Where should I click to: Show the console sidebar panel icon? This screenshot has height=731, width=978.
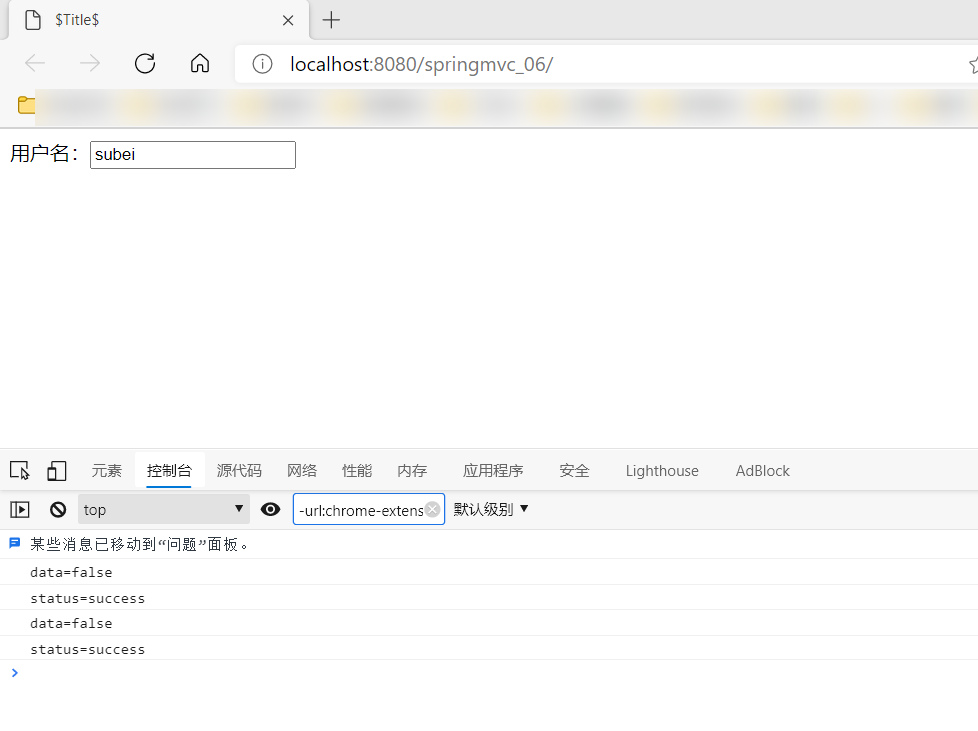(20, 510)
